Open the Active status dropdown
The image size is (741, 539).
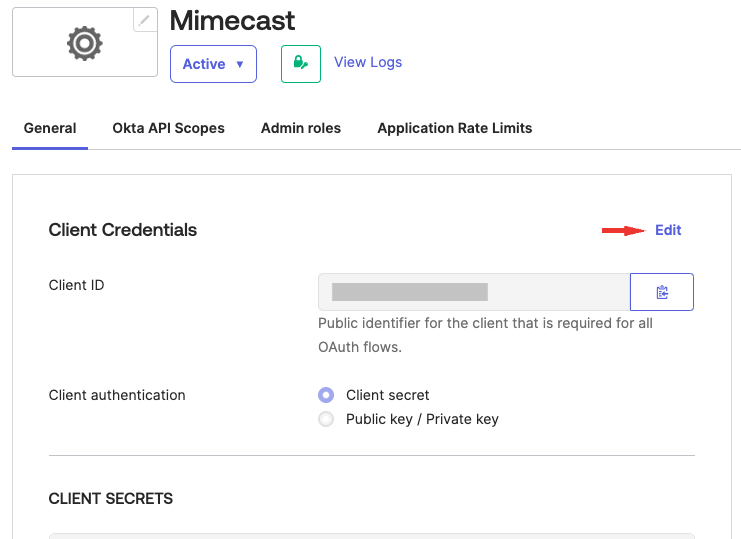point(213,64)
